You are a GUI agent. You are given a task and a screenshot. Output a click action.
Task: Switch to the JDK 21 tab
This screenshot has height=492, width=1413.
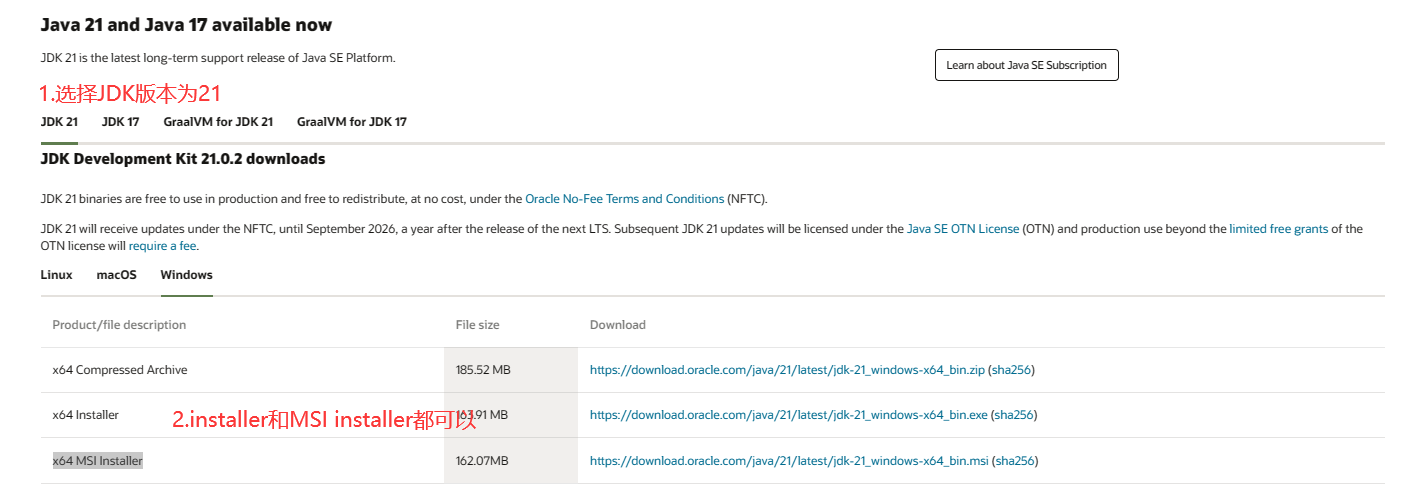(59, 122)
